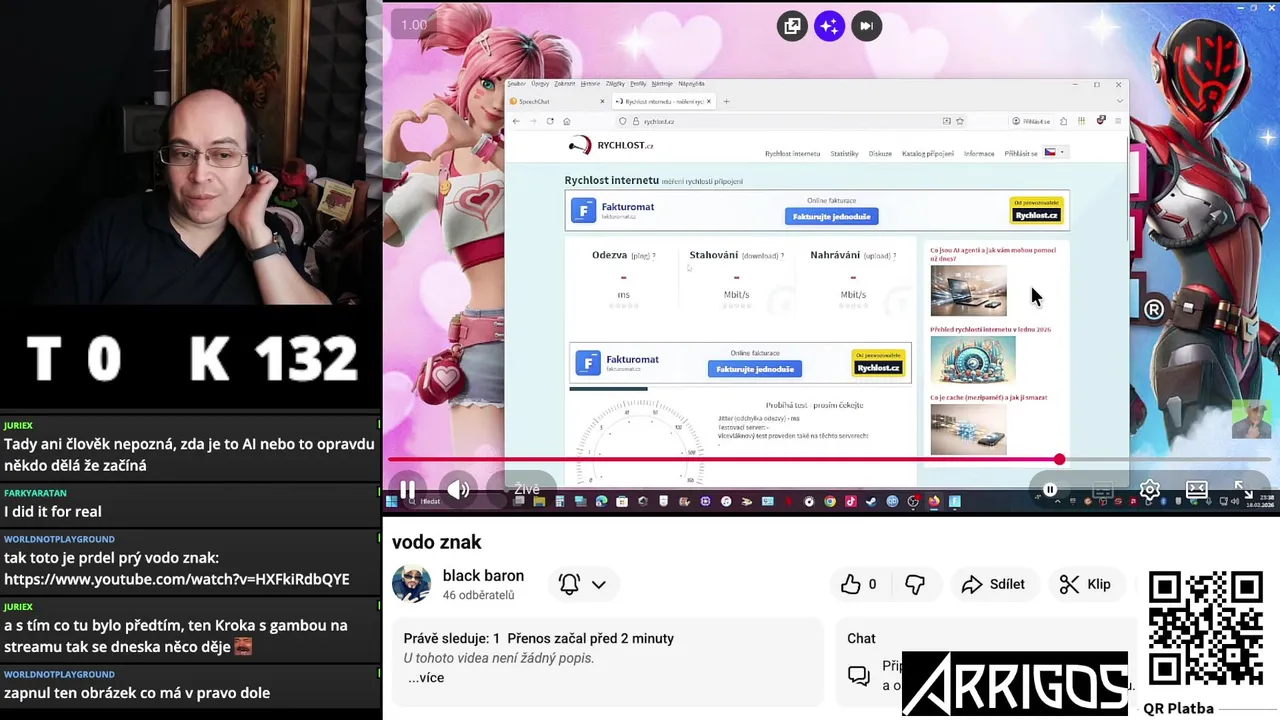Open the cache article thumbnail

tap(968, 428)
